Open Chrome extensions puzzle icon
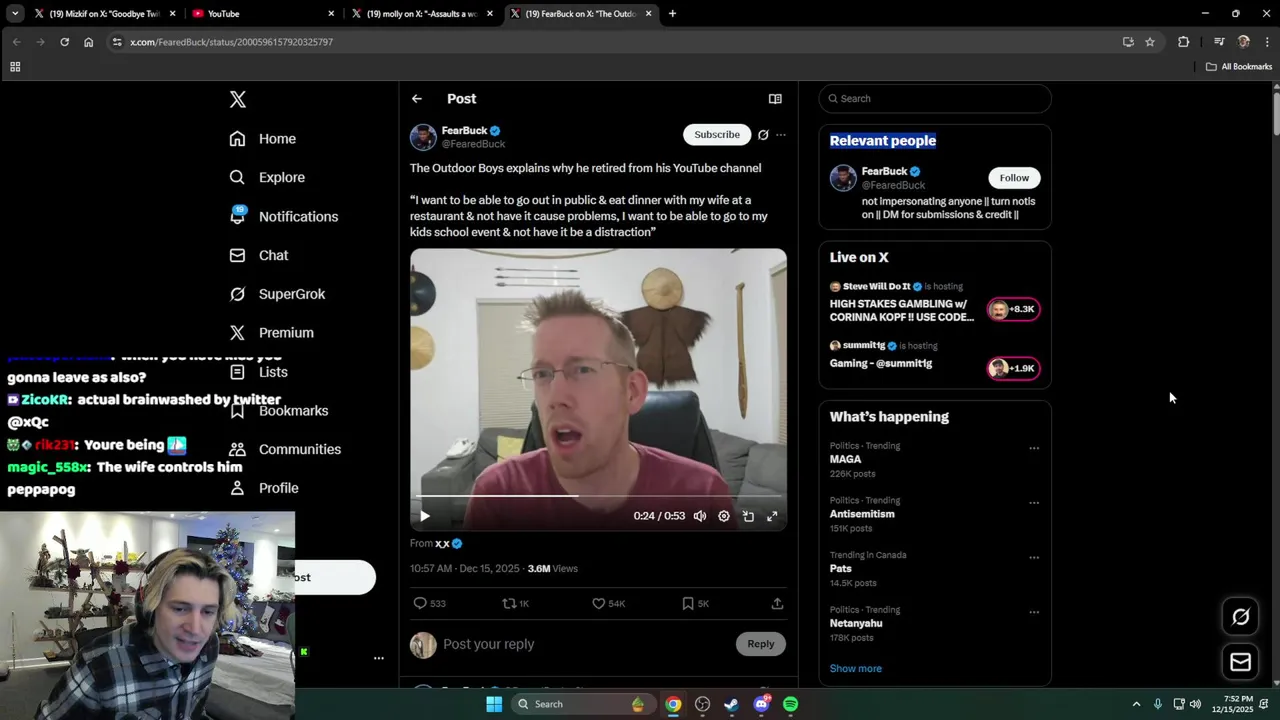 click(1184, 42)
